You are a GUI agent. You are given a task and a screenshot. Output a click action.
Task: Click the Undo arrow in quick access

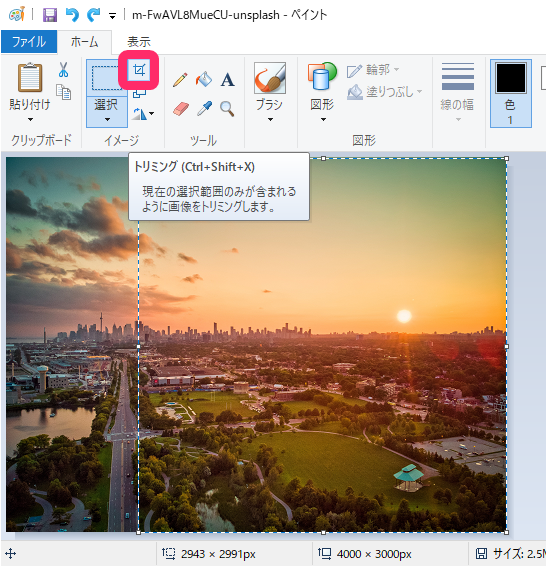(x=72, y=15)
